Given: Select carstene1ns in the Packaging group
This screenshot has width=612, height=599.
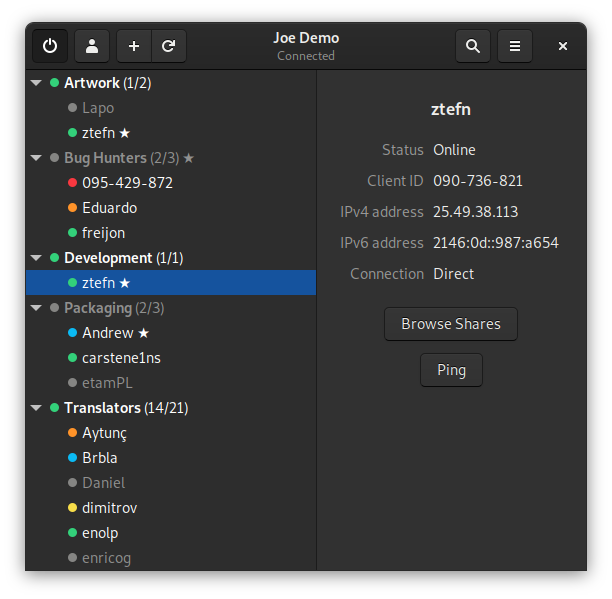Looking at the screenshot, I should (121, 358).
